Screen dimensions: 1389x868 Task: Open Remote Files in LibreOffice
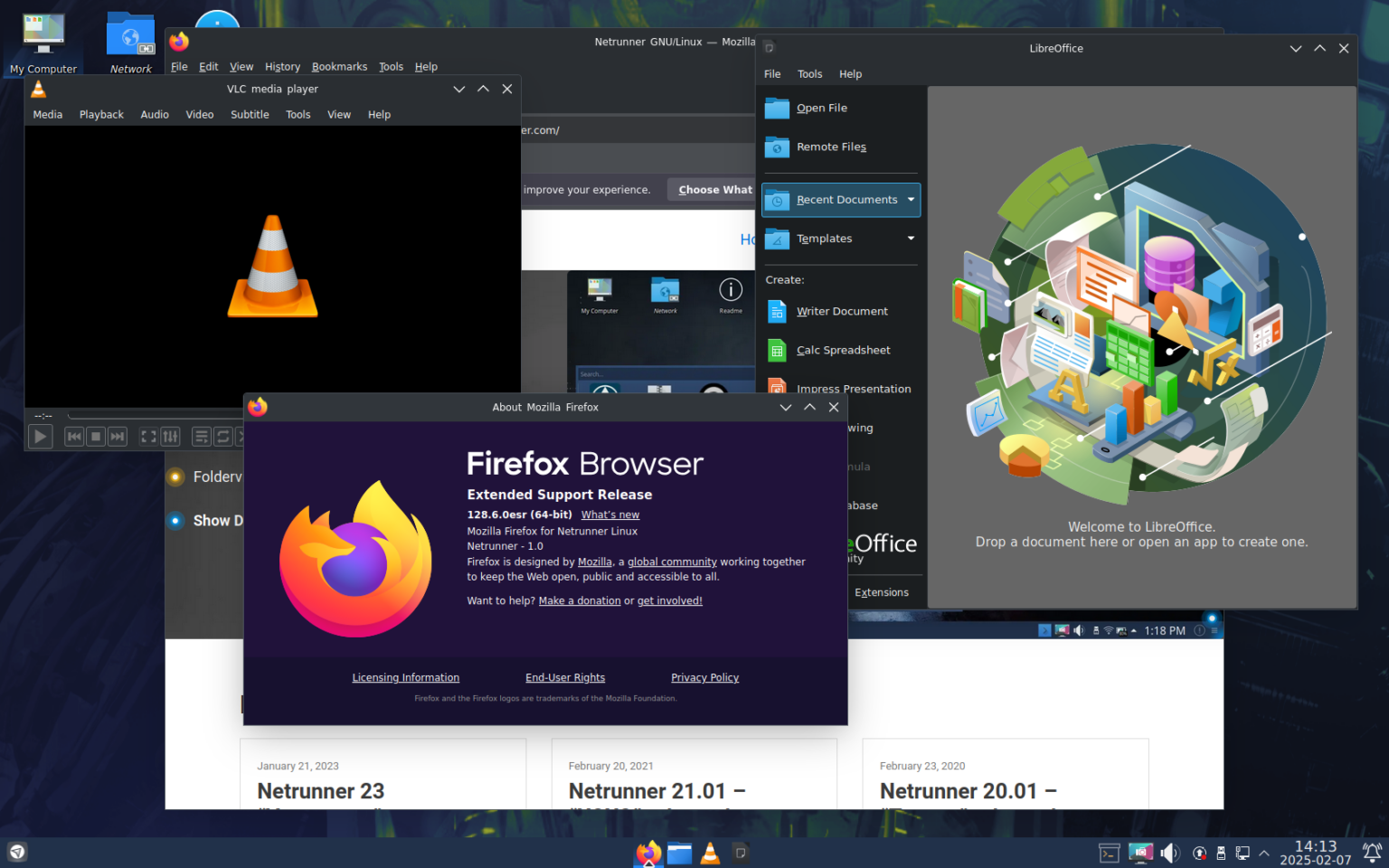[x=831, y=146]
